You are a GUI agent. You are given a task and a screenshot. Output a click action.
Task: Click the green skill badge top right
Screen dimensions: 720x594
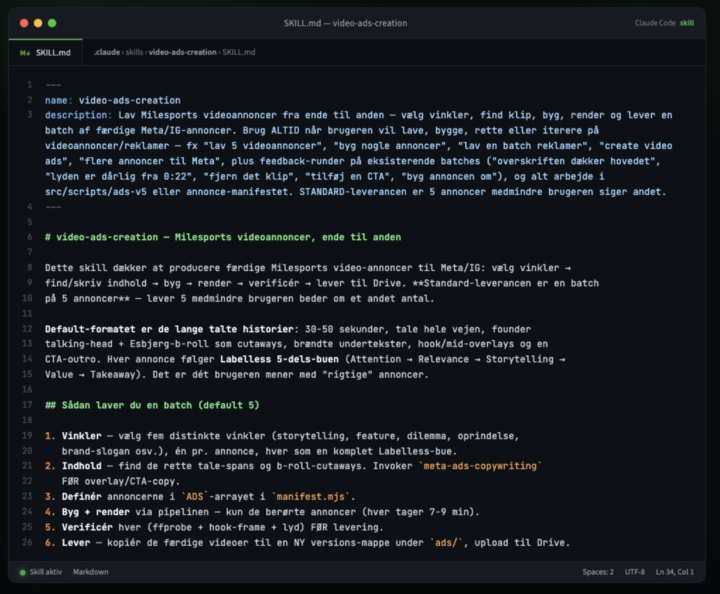click(x=687, y=23)
